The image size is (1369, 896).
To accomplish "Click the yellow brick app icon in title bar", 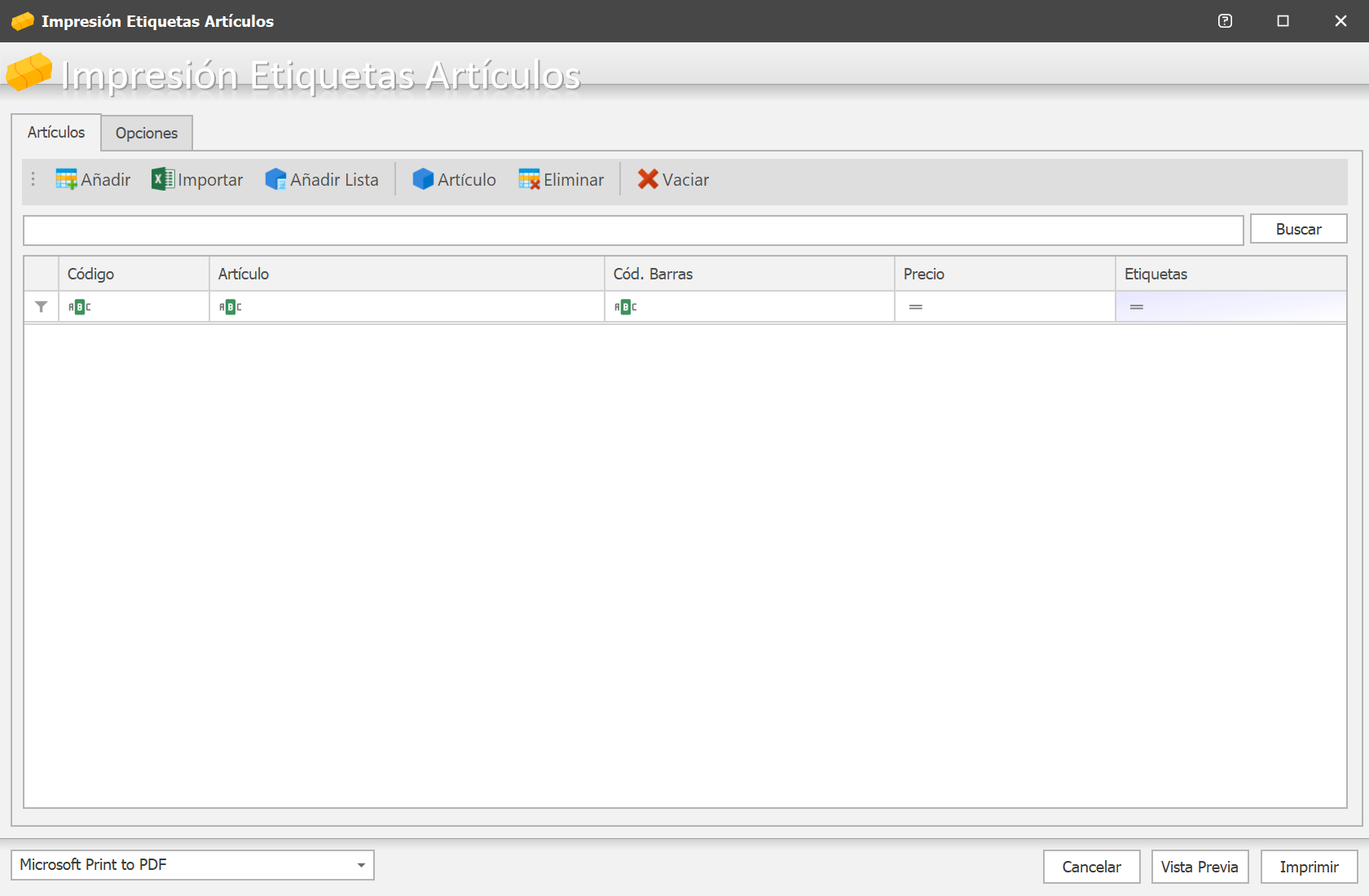I will (23, 21).
